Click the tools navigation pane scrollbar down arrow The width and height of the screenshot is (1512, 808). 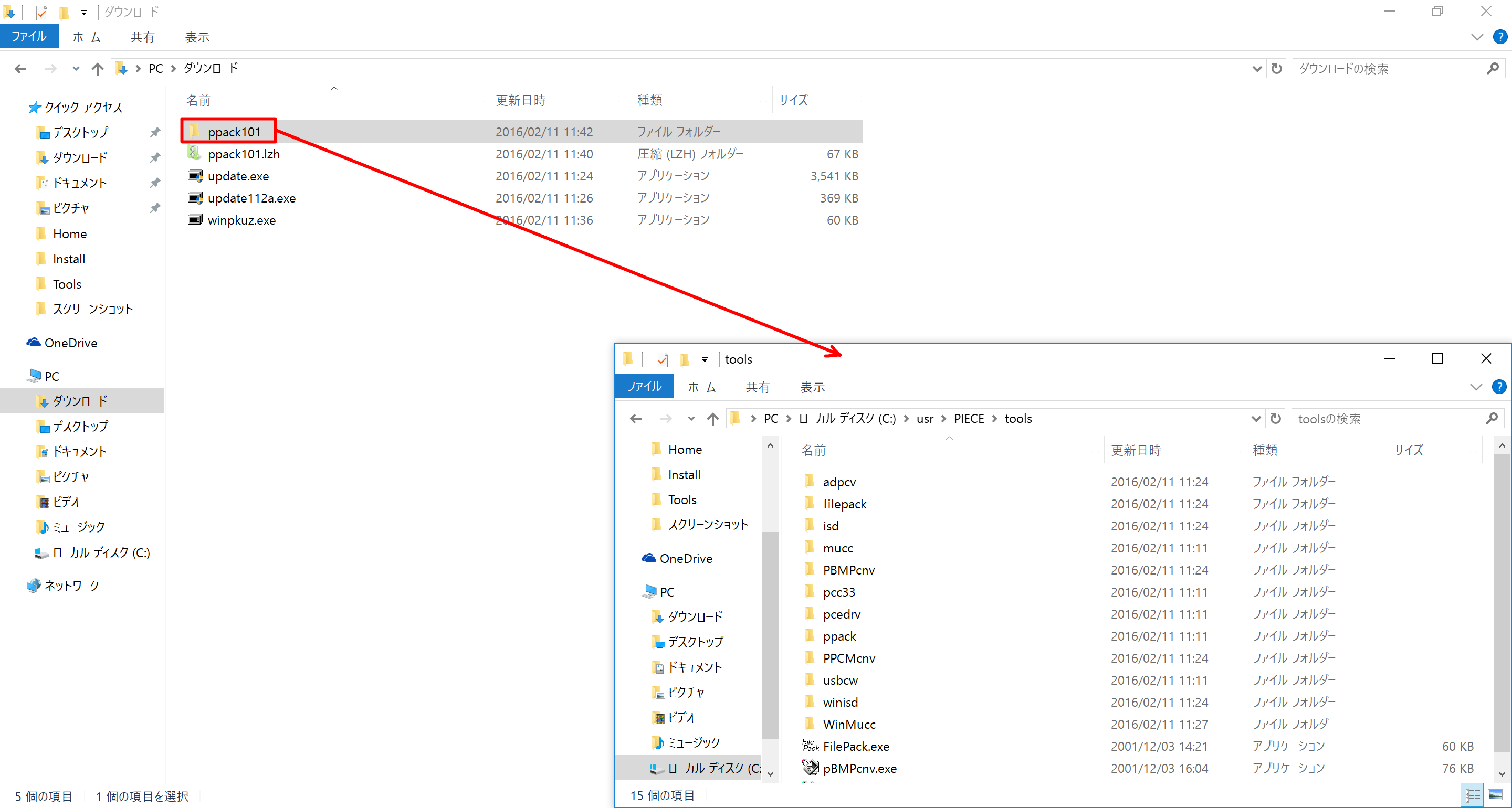pyautogui.click(x=770, y=773)
